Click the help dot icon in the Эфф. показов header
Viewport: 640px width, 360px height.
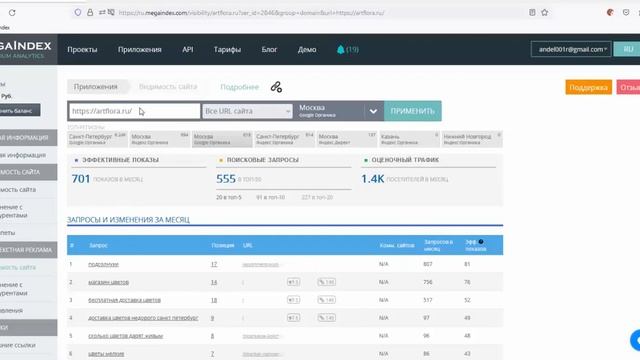[481, 242]
